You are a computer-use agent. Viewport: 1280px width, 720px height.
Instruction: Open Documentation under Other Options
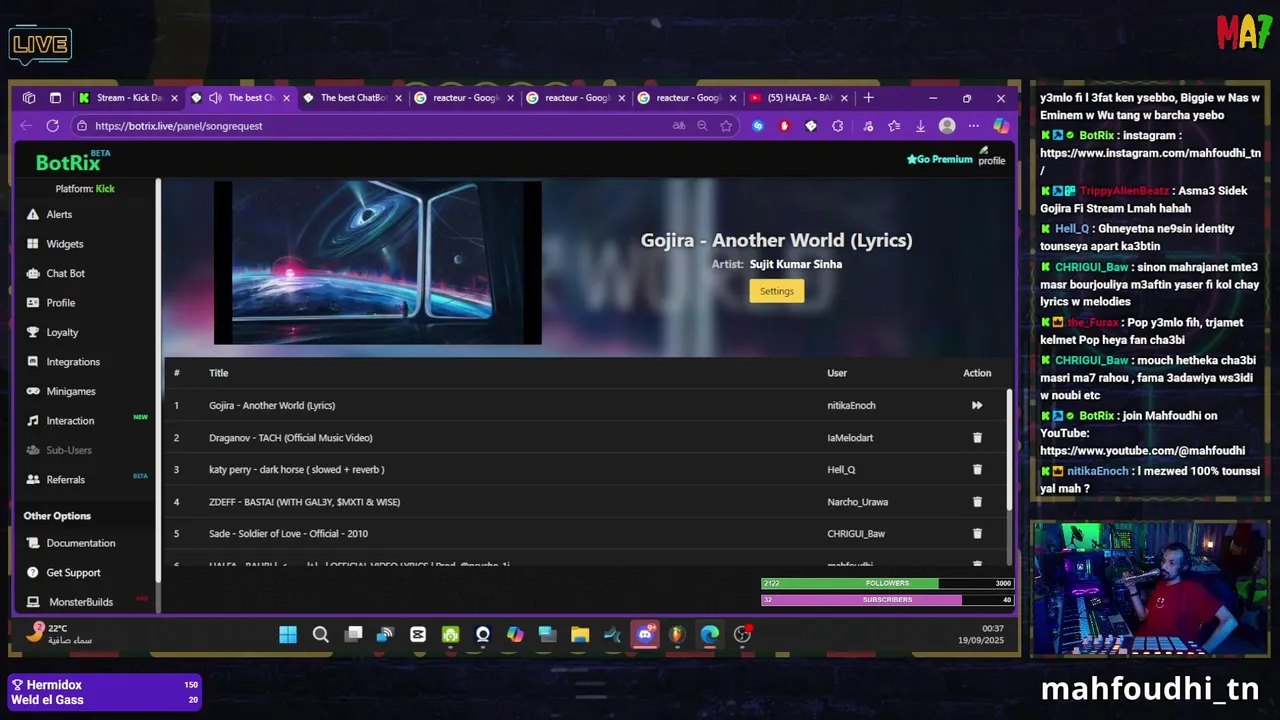(80, 543)
